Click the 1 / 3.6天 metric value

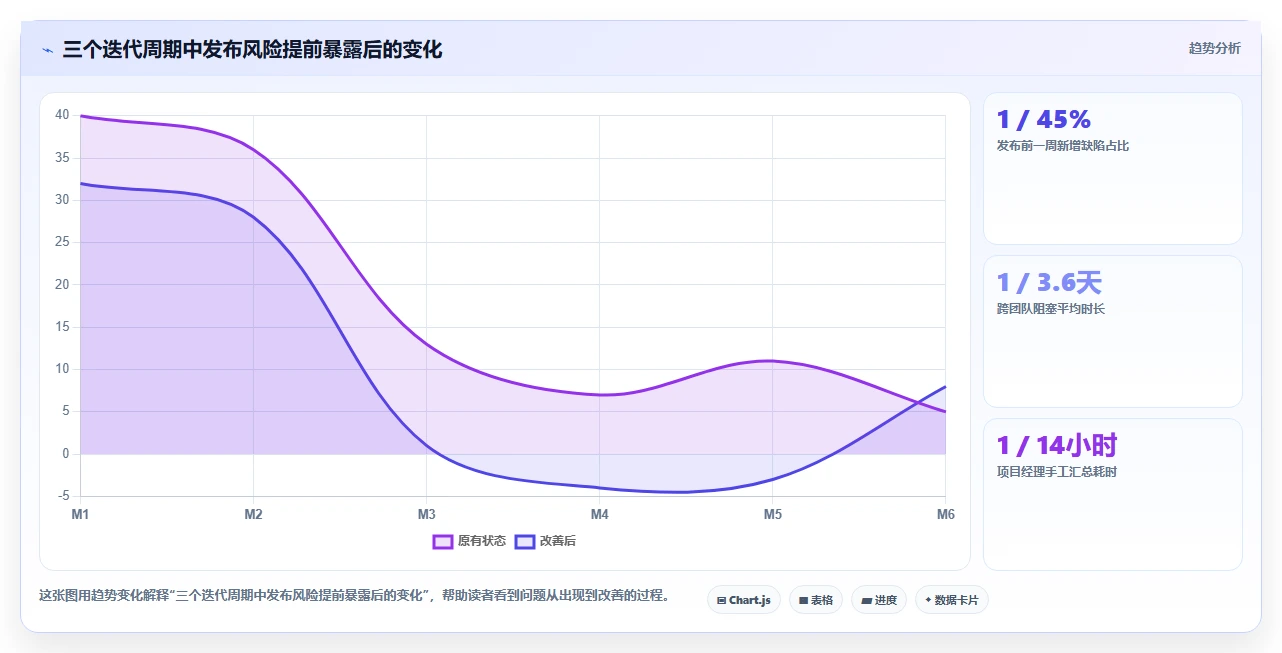tap(1049, 283)
